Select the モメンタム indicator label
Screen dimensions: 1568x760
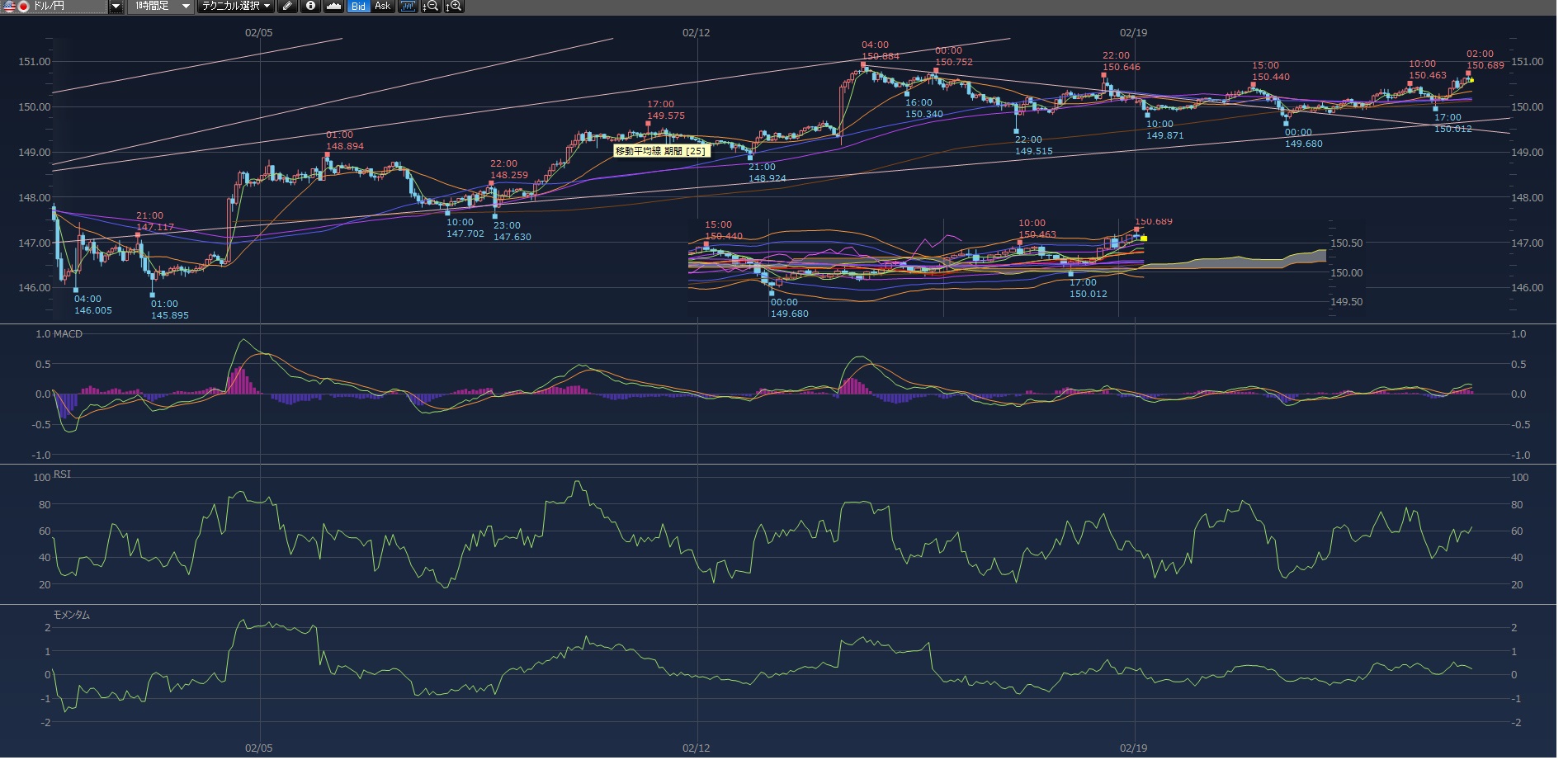click(x=71, y=615)
